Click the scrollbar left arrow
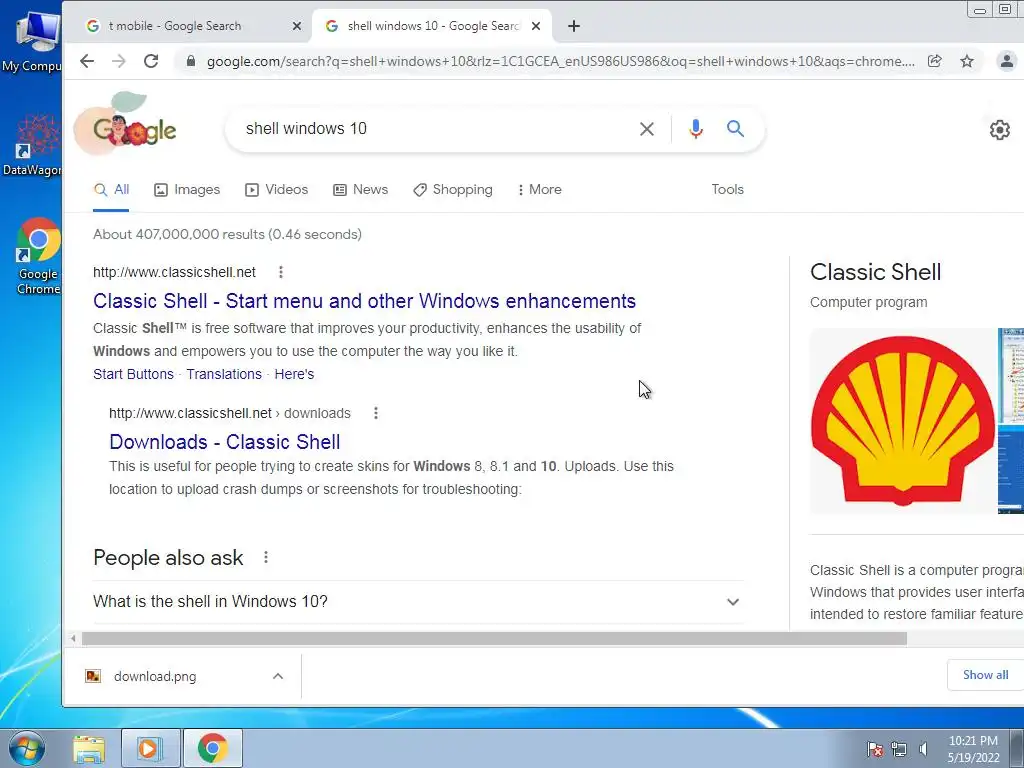The height and width of the screenshot is (768, 1024). click(73, 638)
